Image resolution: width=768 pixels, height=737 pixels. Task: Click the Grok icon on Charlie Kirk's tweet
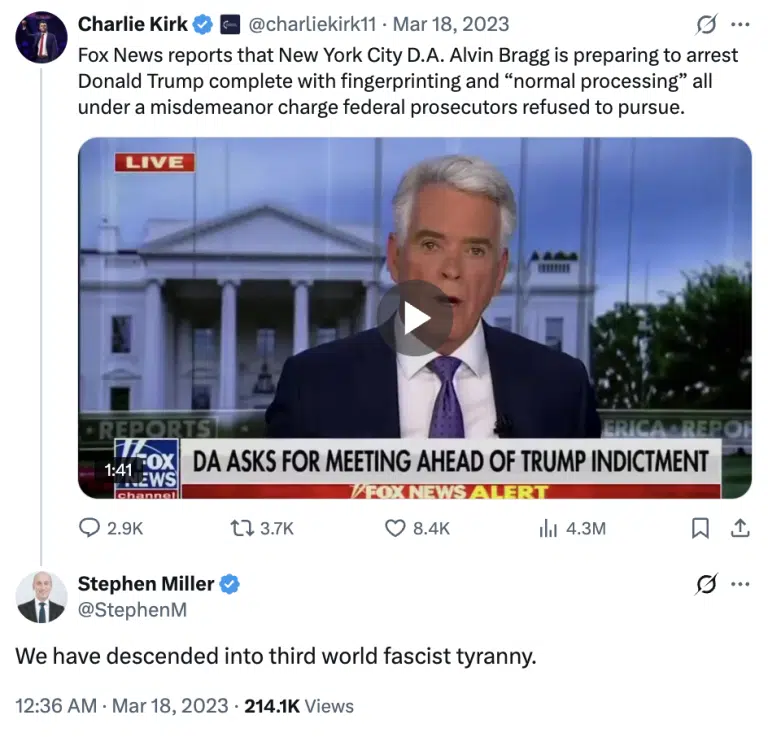pos(705,24)
